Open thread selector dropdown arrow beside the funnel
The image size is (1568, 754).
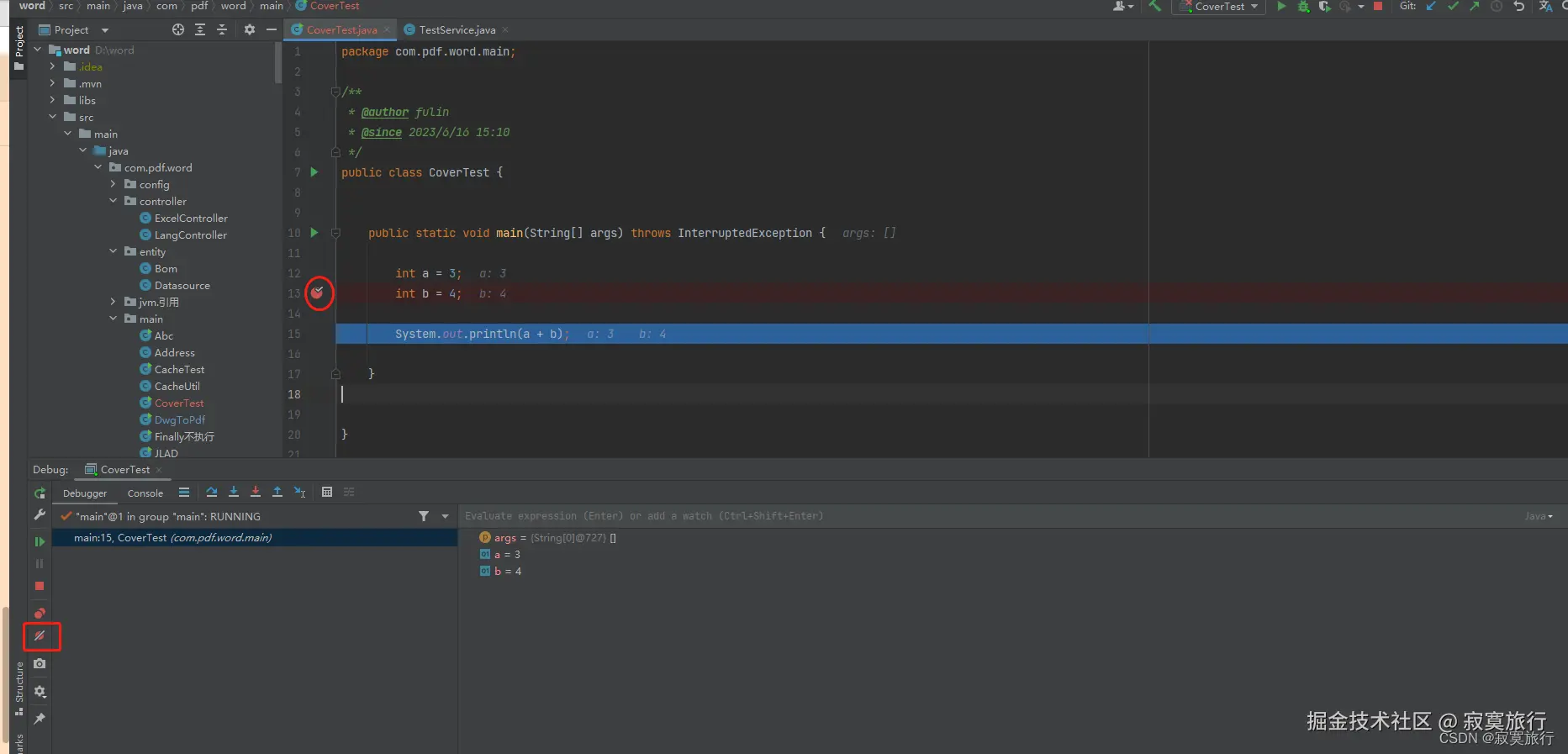click(446, 516)
